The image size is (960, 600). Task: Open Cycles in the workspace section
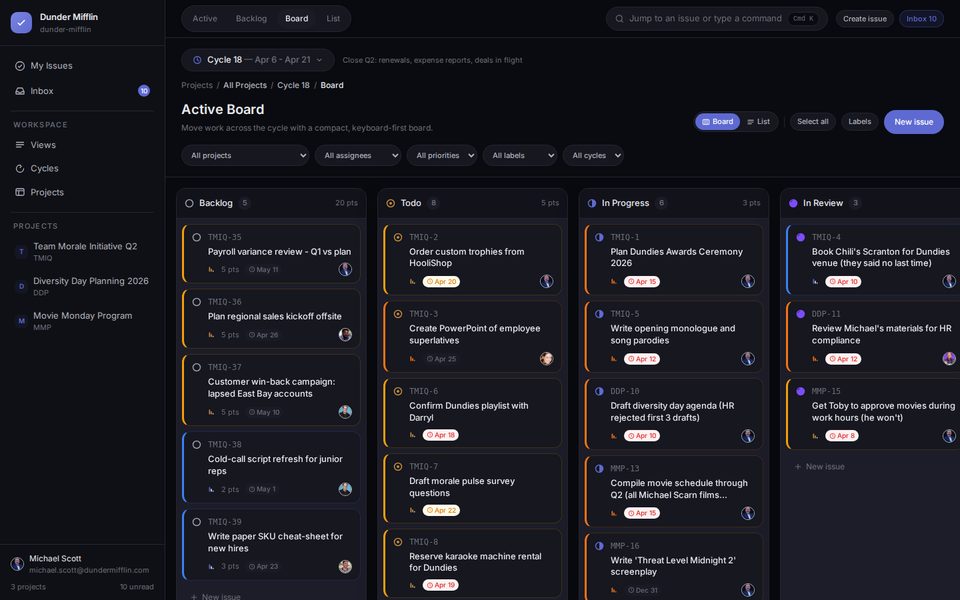[82, 168]
